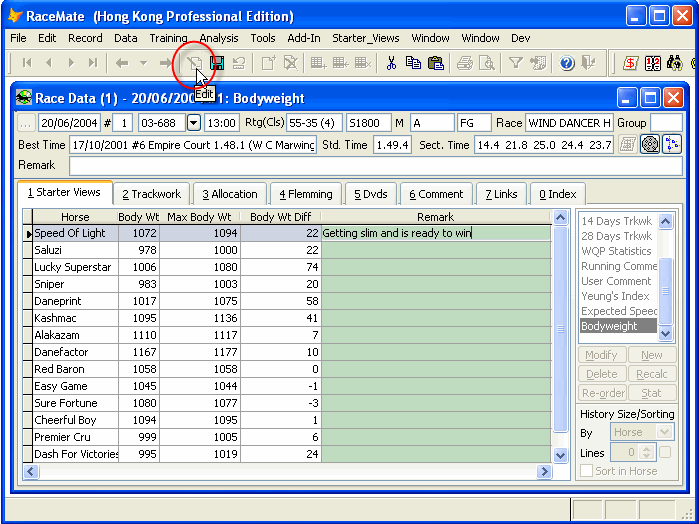
Task: Click the Delete button
Action: (601, 374)
